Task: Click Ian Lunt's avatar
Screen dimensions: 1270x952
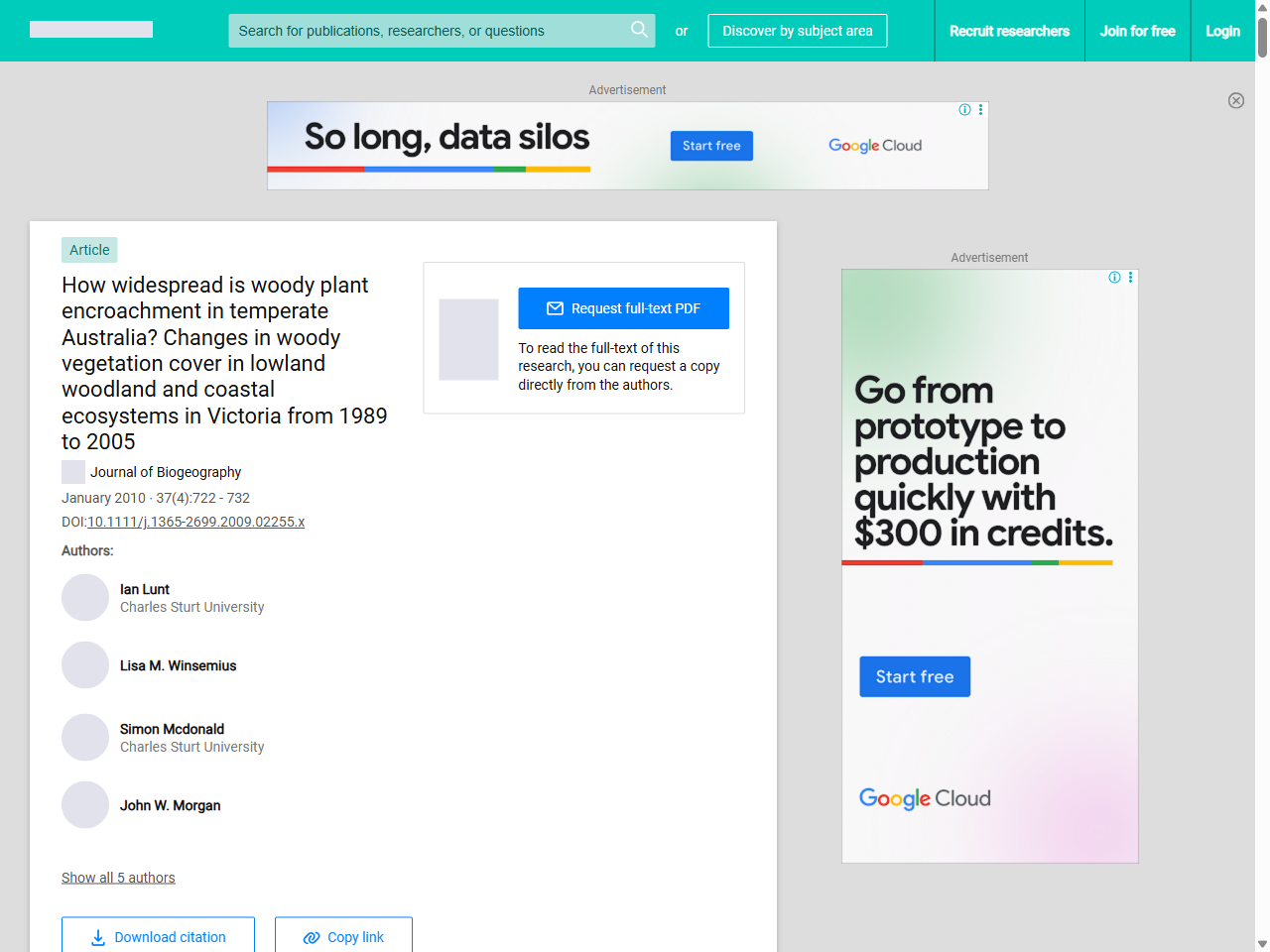Action: (85, 598)
